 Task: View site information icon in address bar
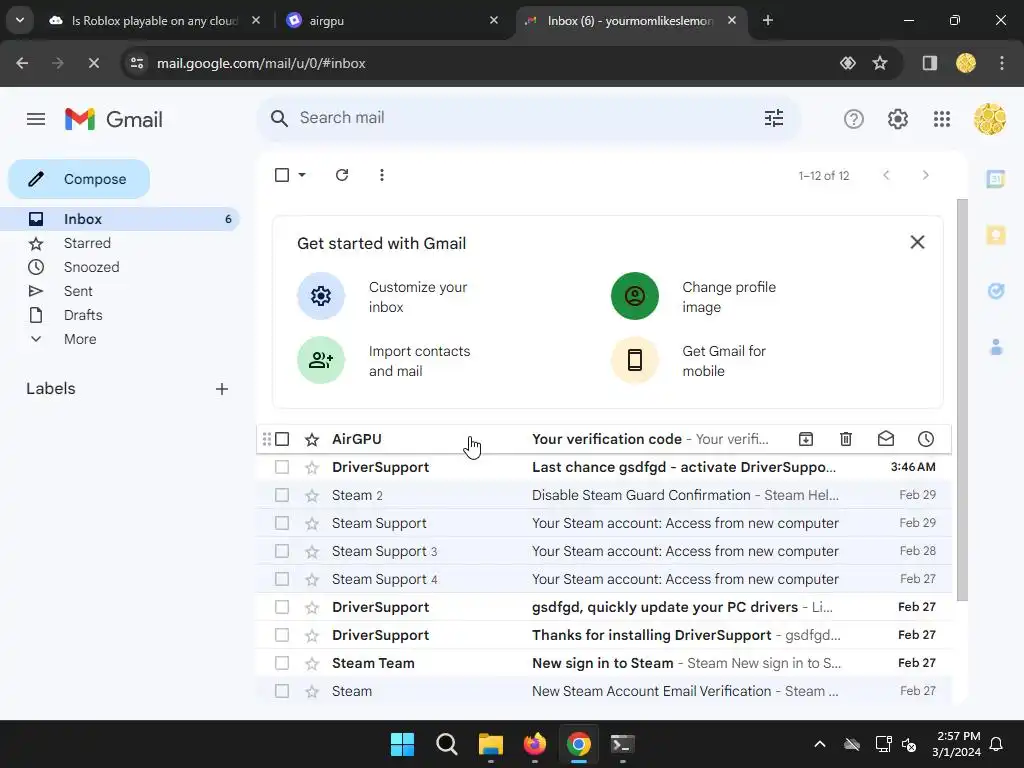[137, 63]
